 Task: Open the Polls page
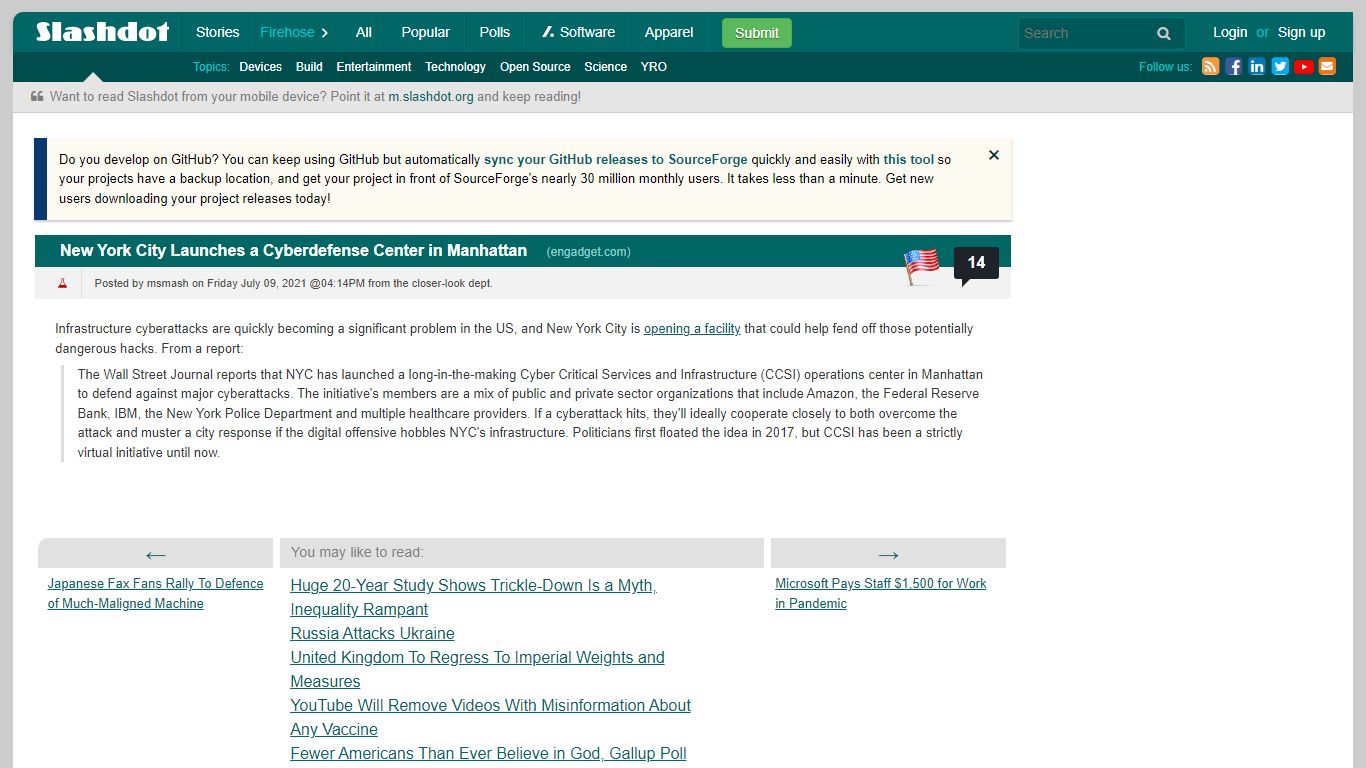[x=494, y=32]
